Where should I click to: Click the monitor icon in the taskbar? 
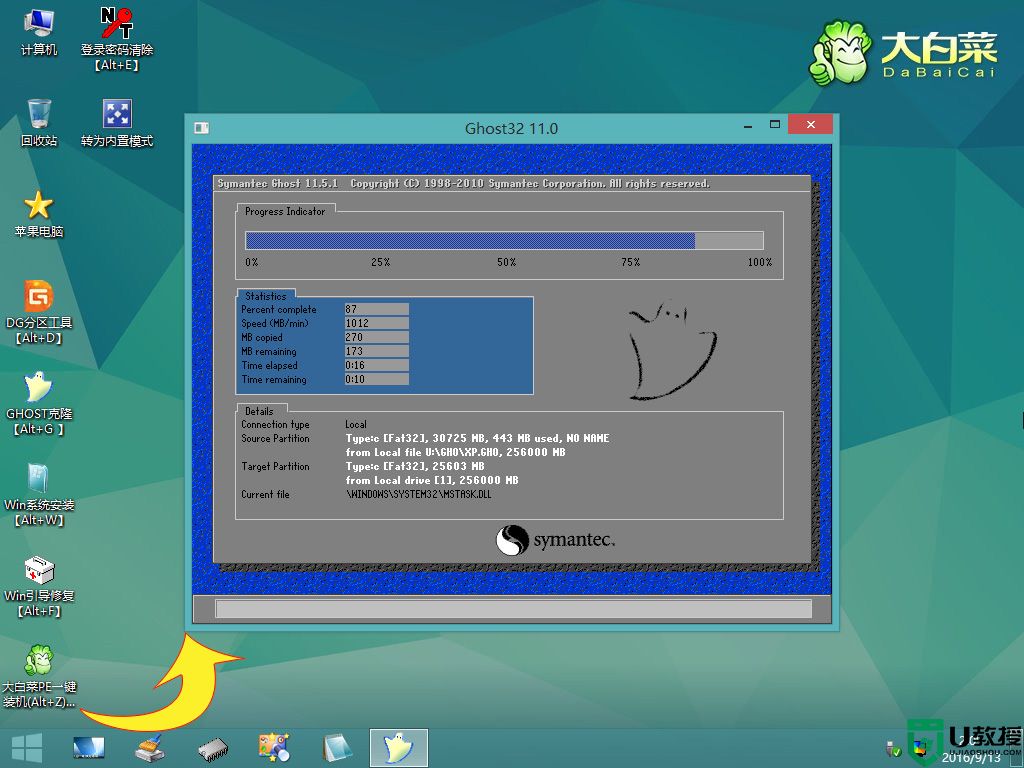point(89,748)
